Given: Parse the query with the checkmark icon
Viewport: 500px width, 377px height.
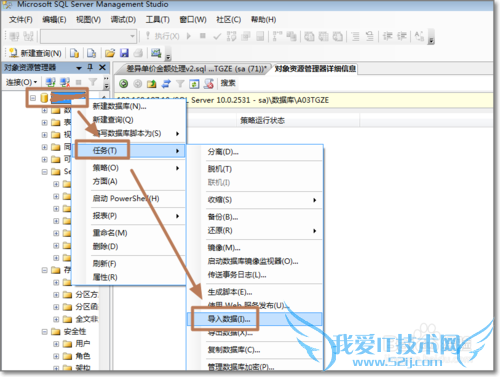Looking at the screenshot, I should click(217, 36).
